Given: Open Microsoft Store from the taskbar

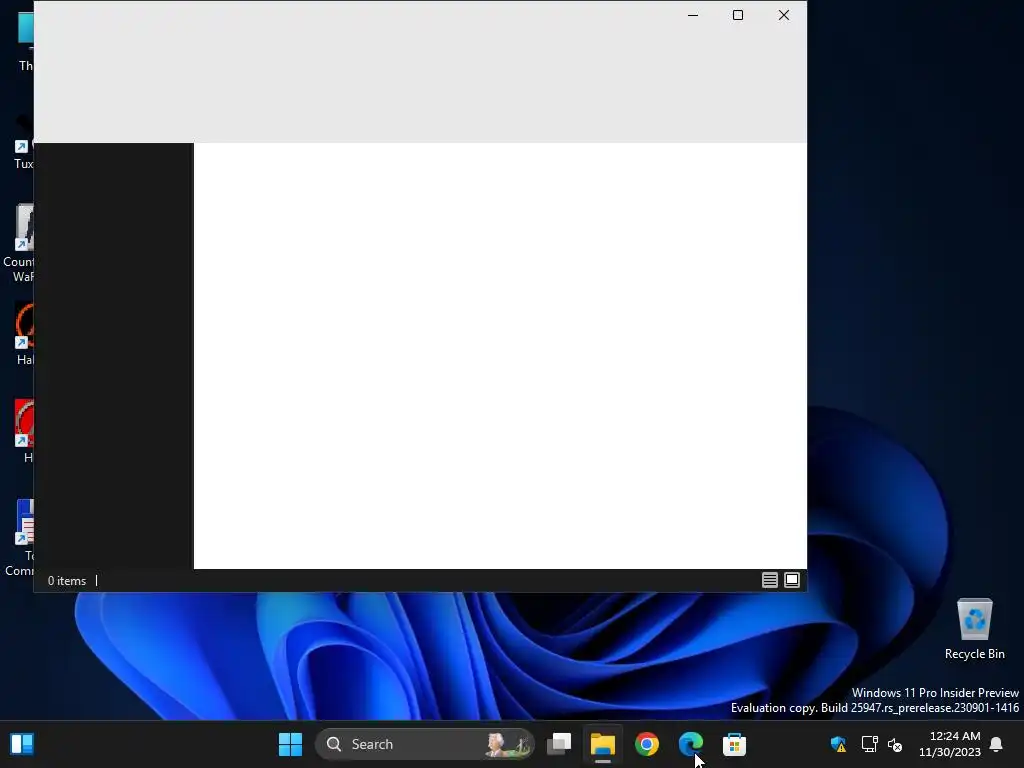Looking at the screenshot, I should coord(734,744).
